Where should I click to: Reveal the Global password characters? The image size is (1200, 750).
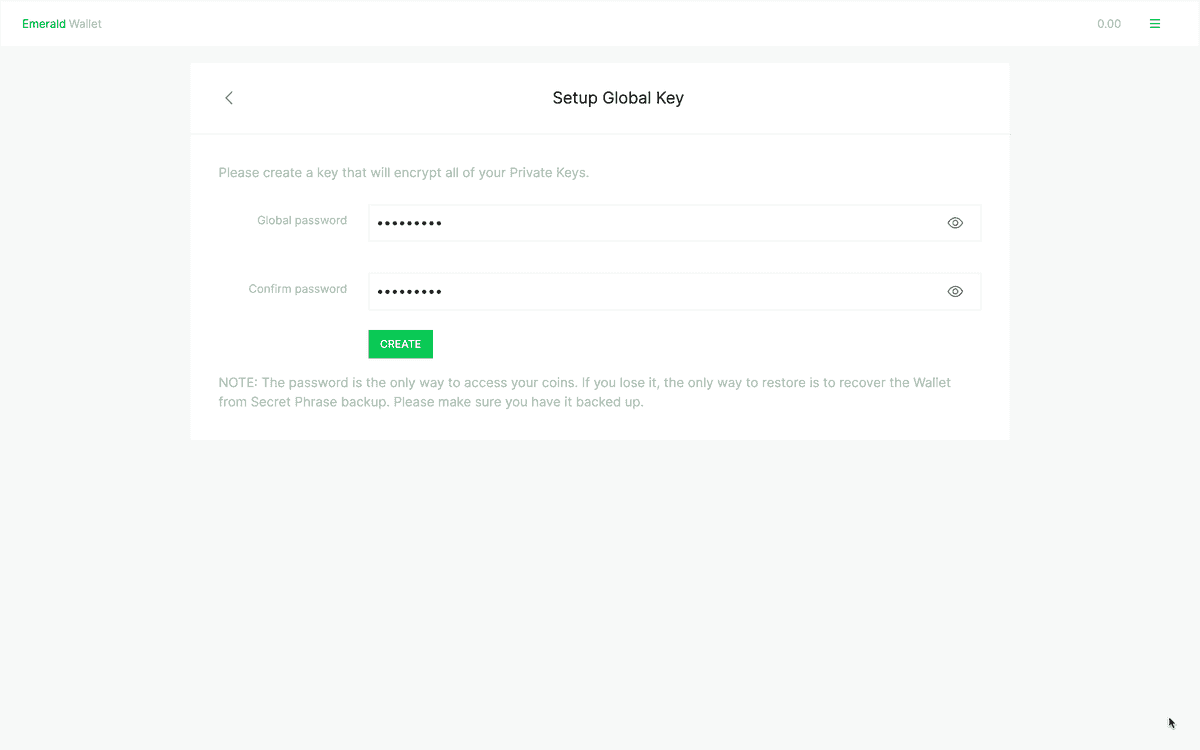tap(955, 223)
